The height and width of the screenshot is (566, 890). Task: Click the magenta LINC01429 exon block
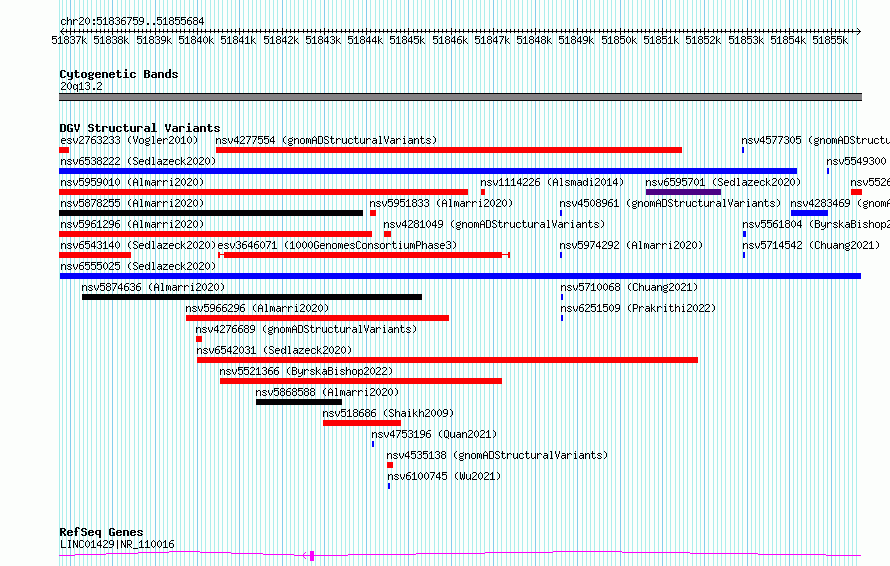pos(312,556)
